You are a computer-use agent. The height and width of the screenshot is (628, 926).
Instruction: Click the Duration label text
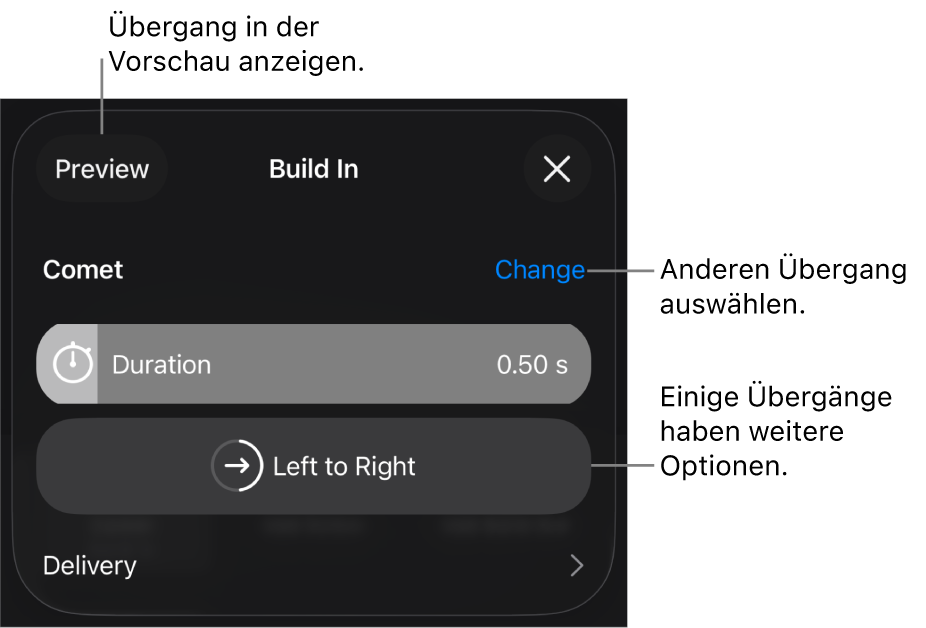coord(161,365)
